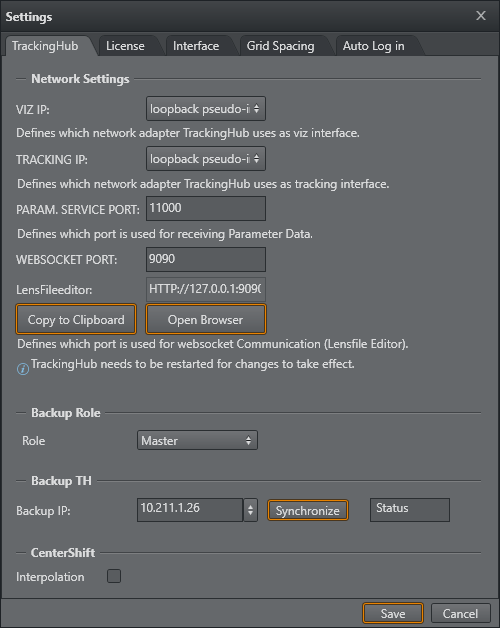Click the Backup IP stepper arrows

click(250, 510)
